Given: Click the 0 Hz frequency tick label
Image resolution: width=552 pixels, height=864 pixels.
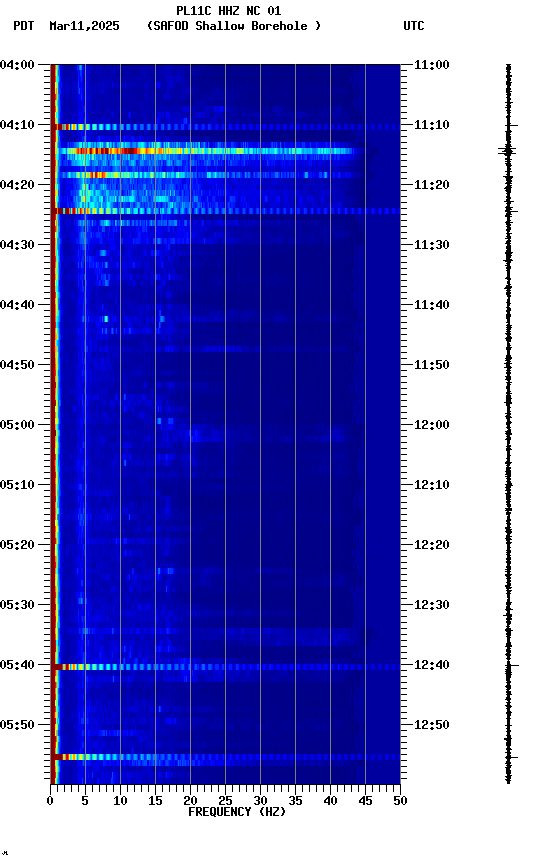Looking at the screenshot, I should click(x=50, y=801).
